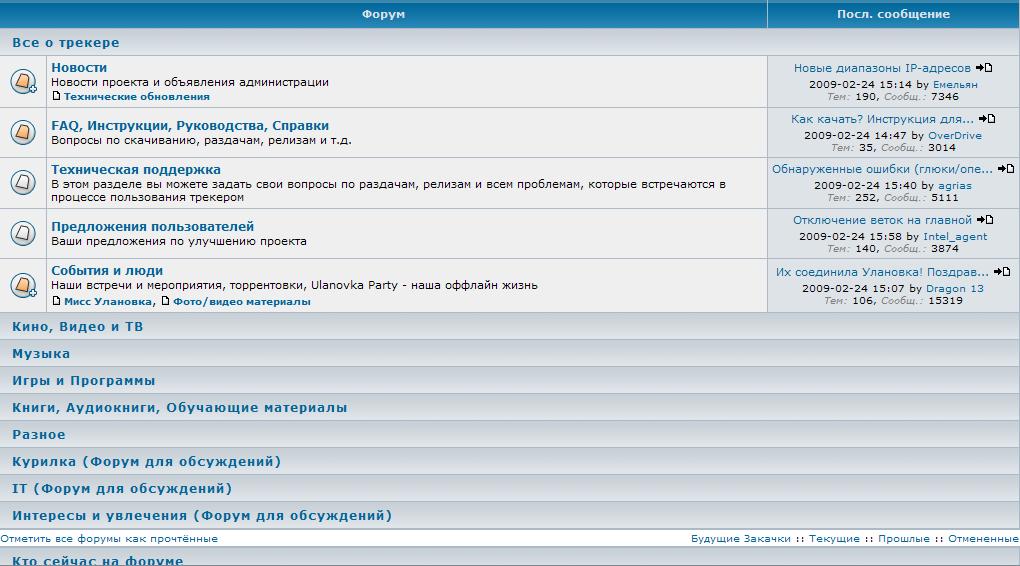Click the last-post arrow icon after Их соединила Улановка

click(x=1002, y=271)
